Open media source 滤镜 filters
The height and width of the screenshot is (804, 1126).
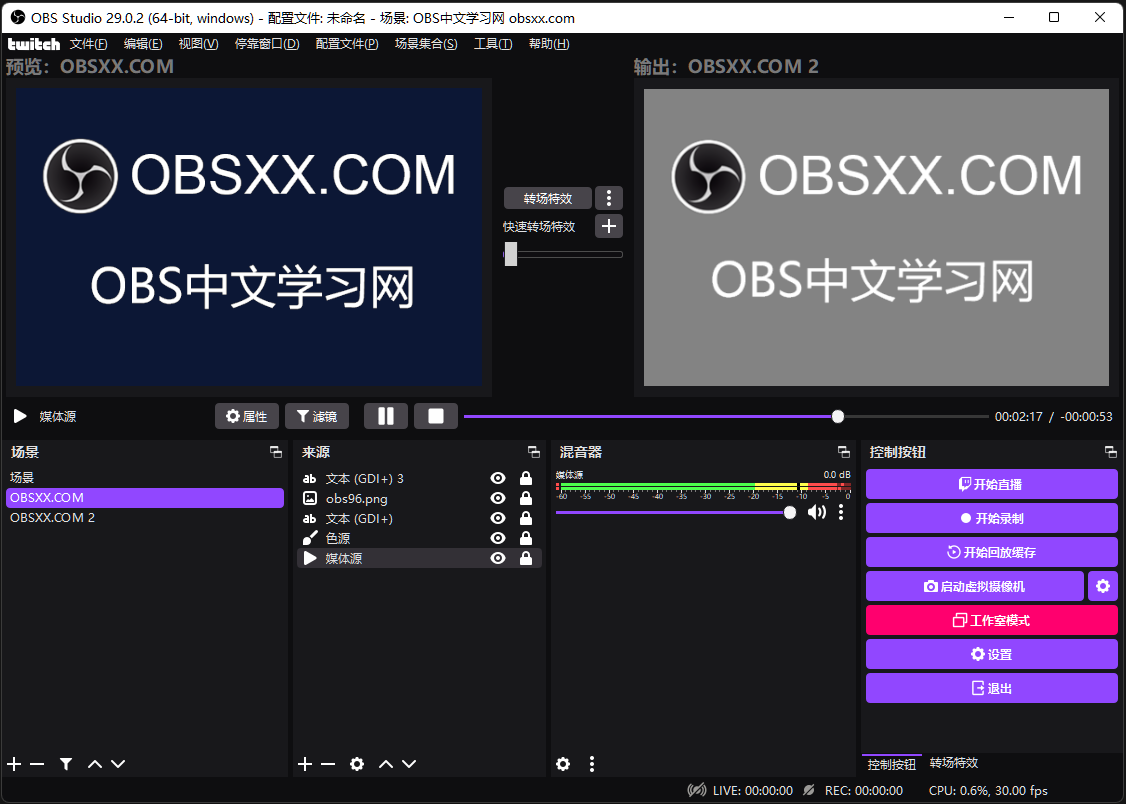[317, 416]
